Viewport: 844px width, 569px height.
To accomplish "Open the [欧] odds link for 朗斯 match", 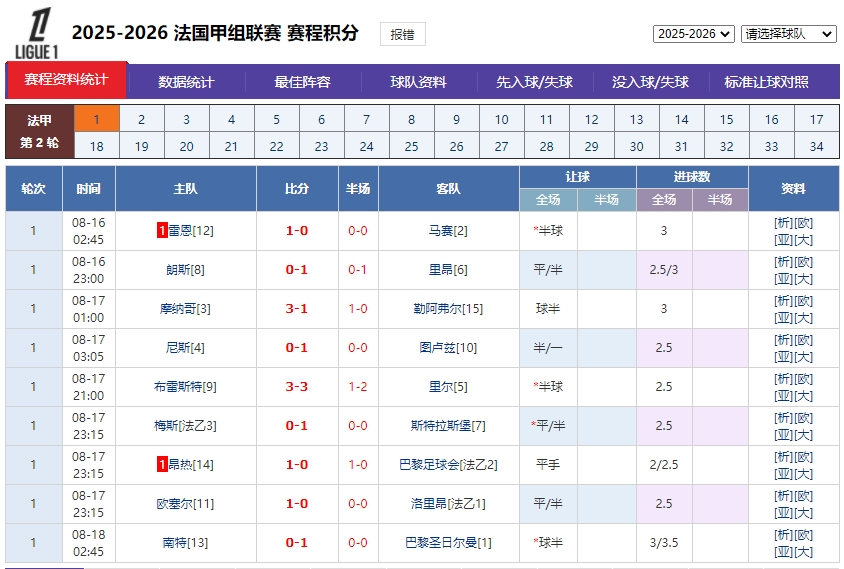I will 804,262.
